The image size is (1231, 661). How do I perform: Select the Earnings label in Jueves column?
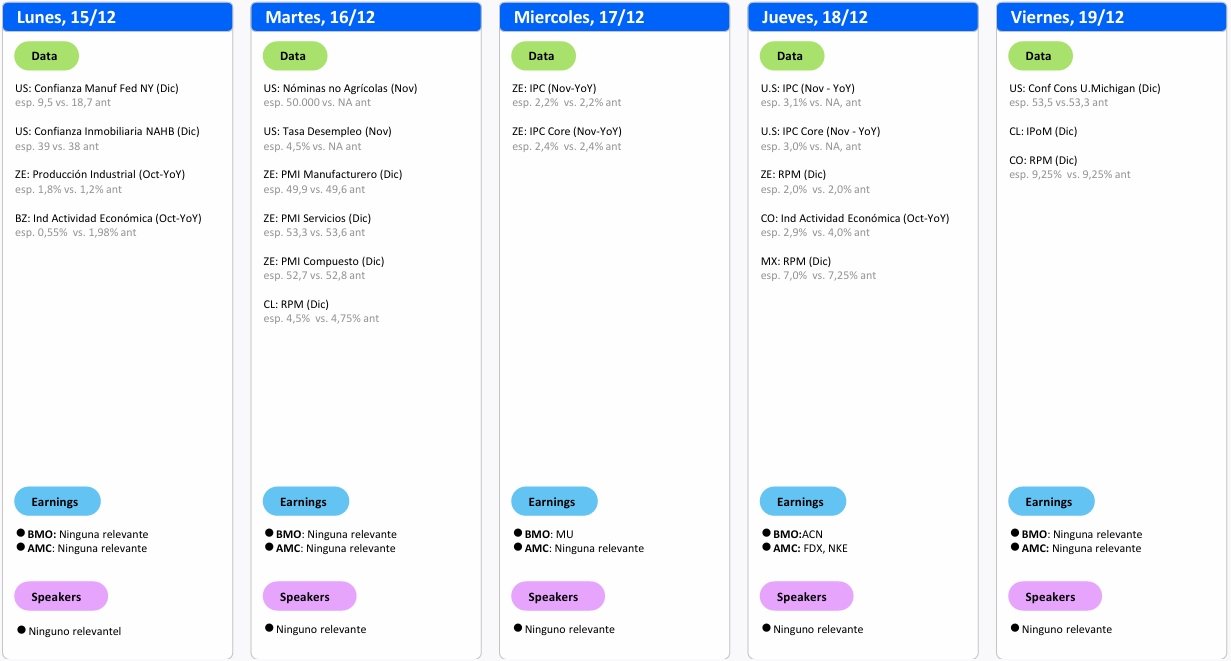(802, 502)
